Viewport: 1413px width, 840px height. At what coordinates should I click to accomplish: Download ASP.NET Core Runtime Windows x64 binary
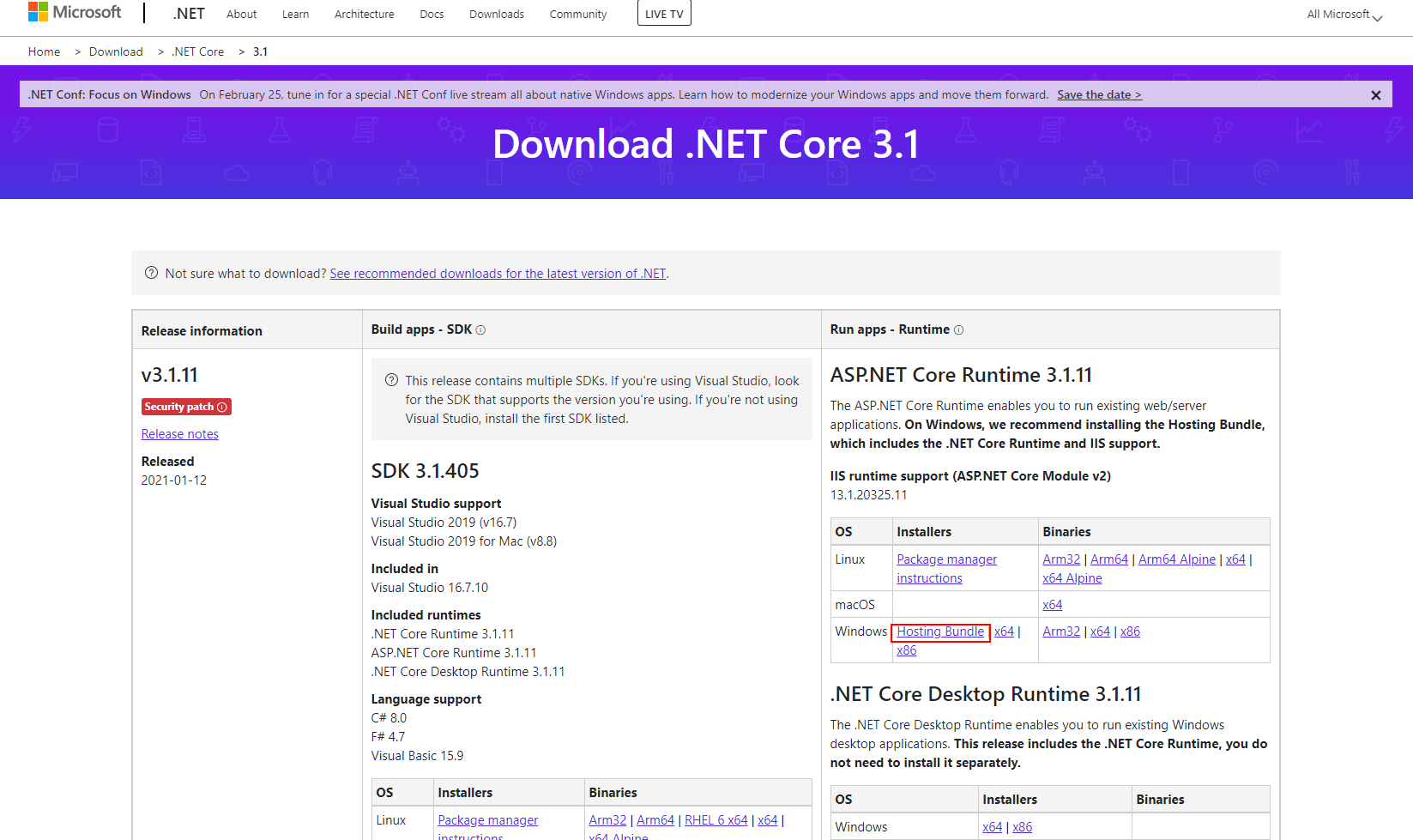tap(1100, 632)
